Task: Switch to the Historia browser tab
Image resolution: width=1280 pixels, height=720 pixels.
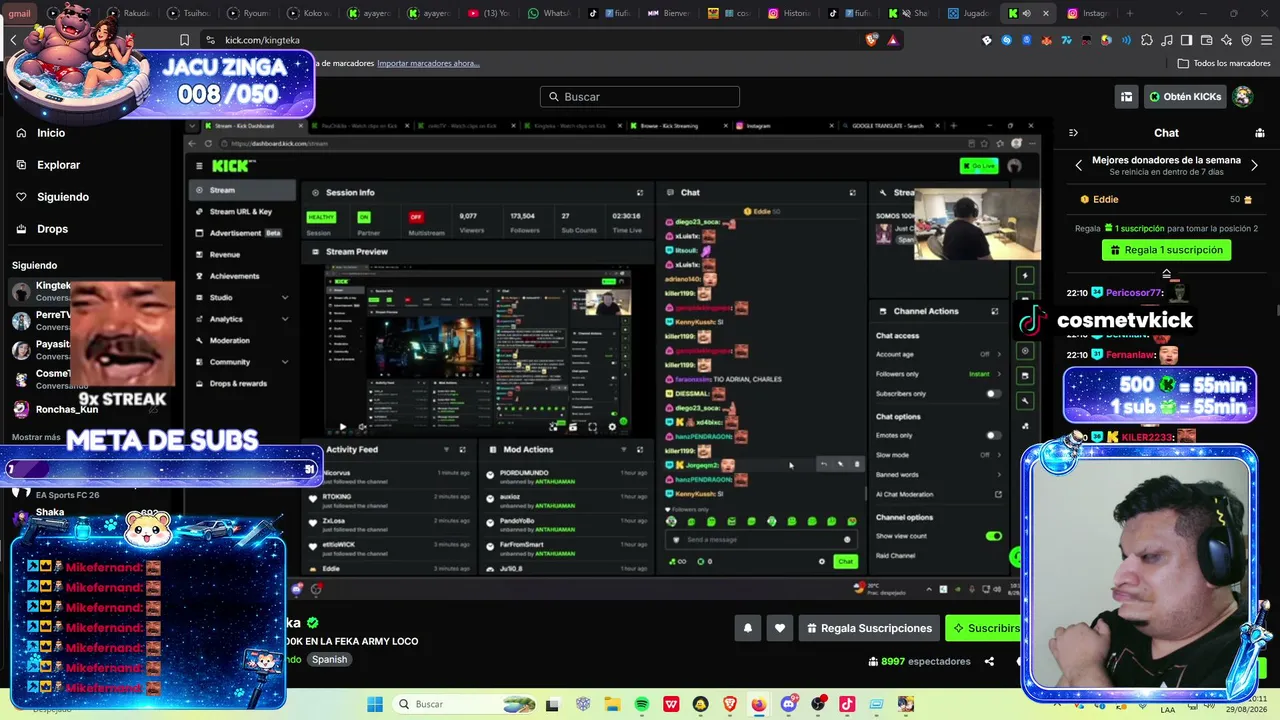Action: tap(789, 13)
